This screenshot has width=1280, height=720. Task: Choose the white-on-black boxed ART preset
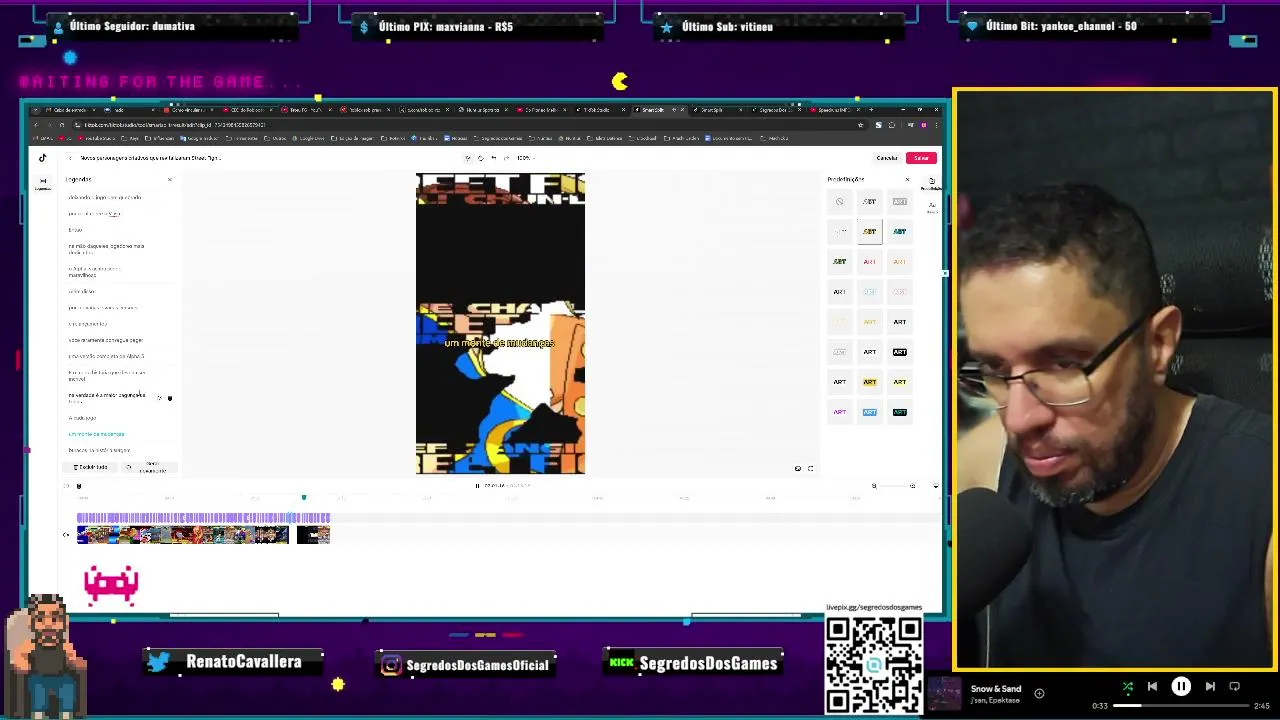900,352
